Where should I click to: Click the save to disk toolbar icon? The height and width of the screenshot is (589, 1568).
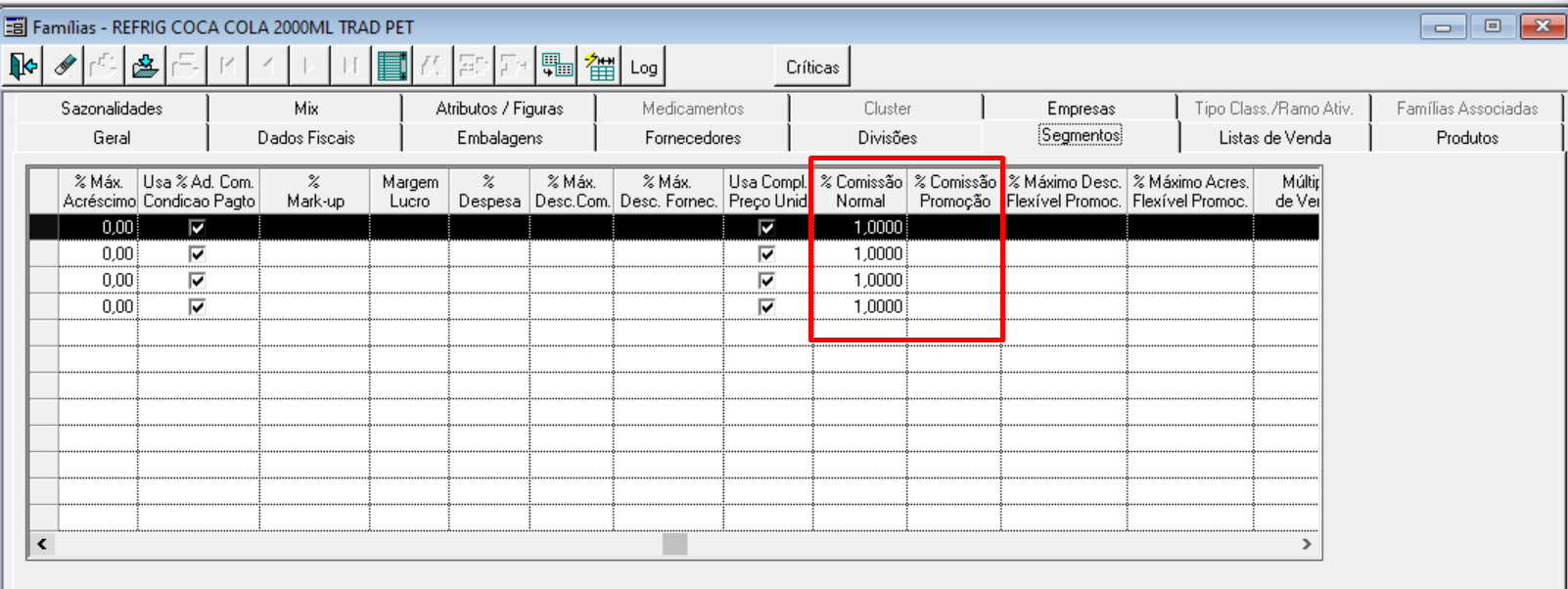pos(145,67)
